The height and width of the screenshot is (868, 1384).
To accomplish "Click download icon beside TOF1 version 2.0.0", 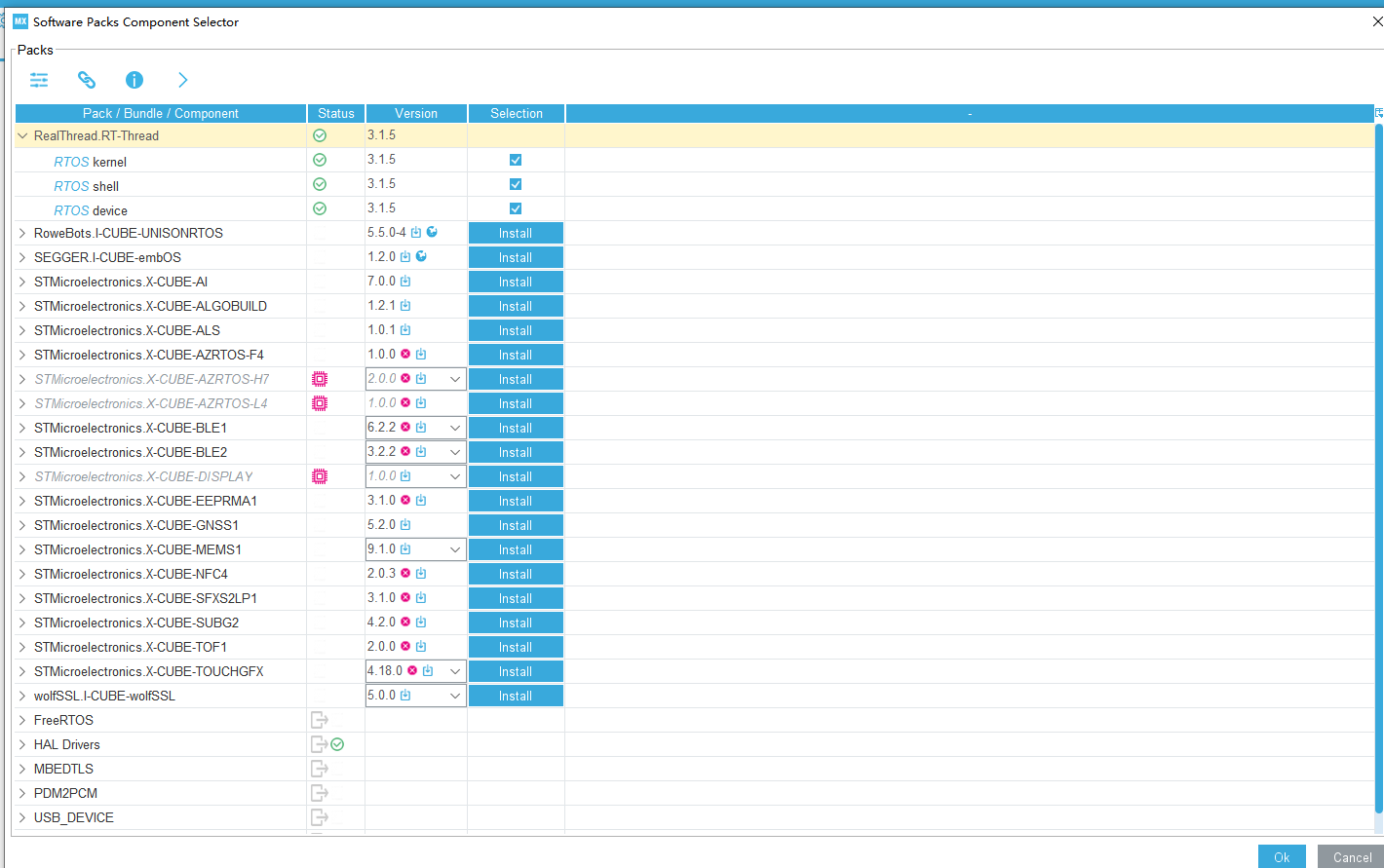I will pos(421,646).
